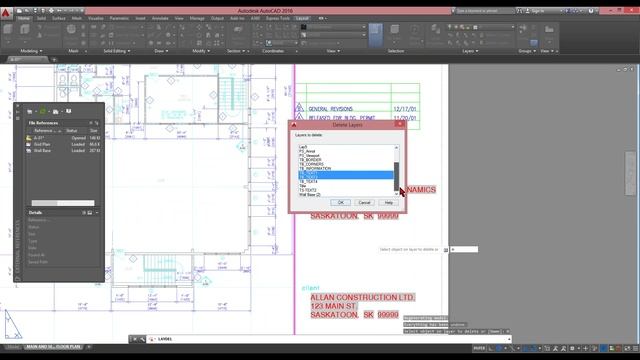Show preview mode in the Details pane
This screenshot has height=360, width=640.
(90, 213)
